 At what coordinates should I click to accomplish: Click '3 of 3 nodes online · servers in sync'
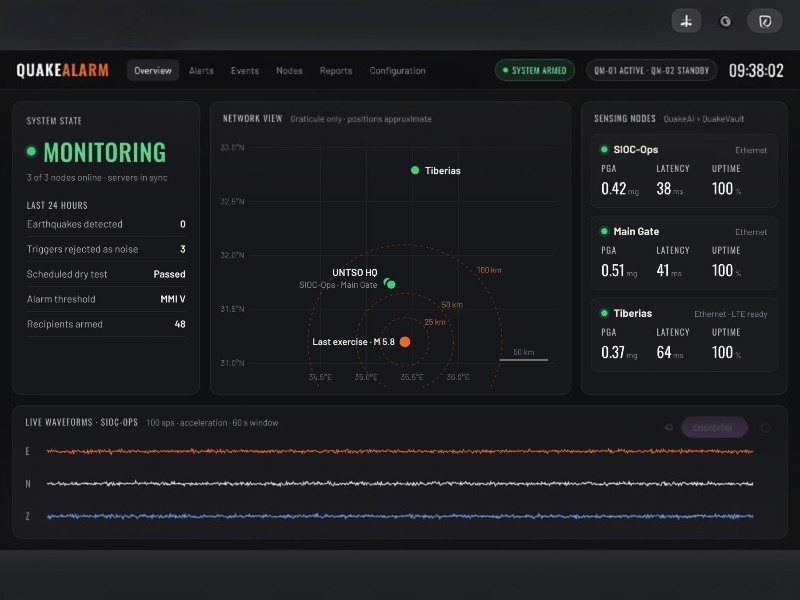pyautogui.click(x=97, y=178)
